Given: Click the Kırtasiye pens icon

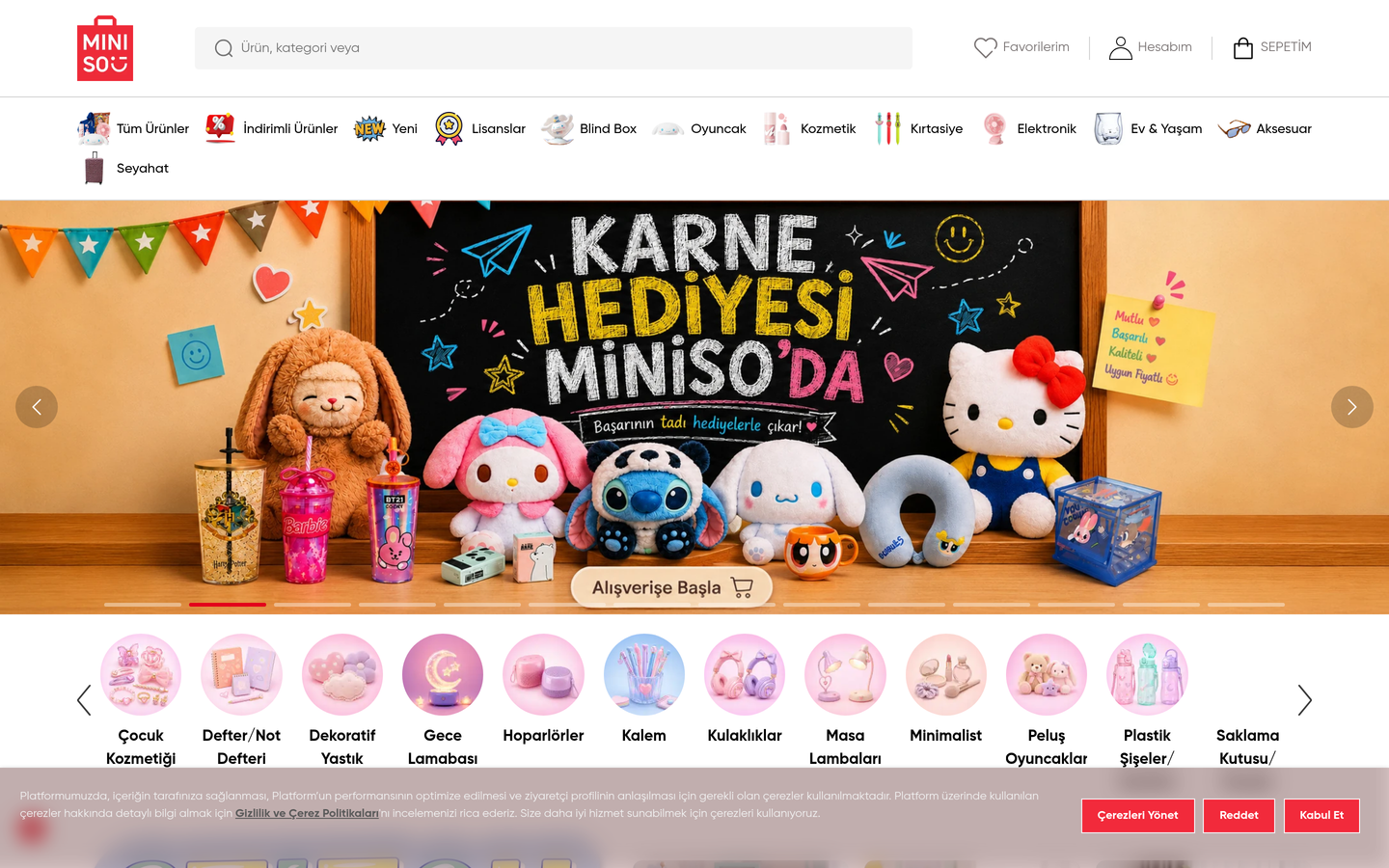Looking at the screenshot, I should pyautogui.click(x=887, y=128).
